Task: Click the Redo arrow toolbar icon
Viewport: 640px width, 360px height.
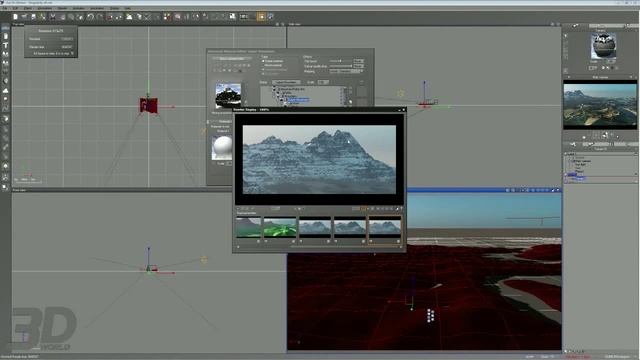Action: coord(100,17)
